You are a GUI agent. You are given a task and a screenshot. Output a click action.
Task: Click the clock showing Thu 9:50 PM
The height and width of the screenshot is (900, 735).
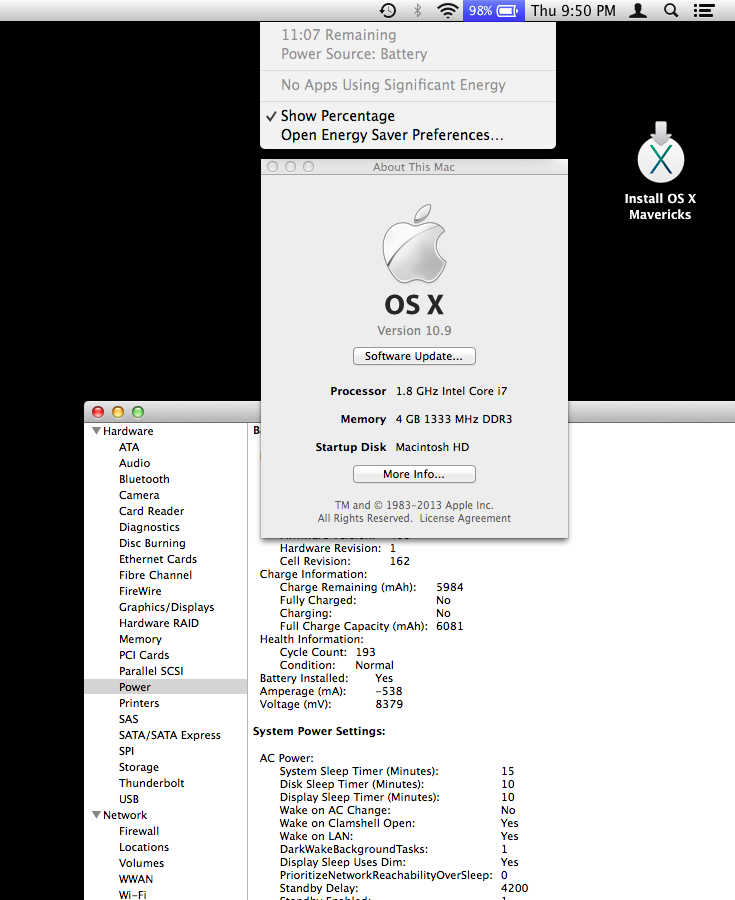573,10
